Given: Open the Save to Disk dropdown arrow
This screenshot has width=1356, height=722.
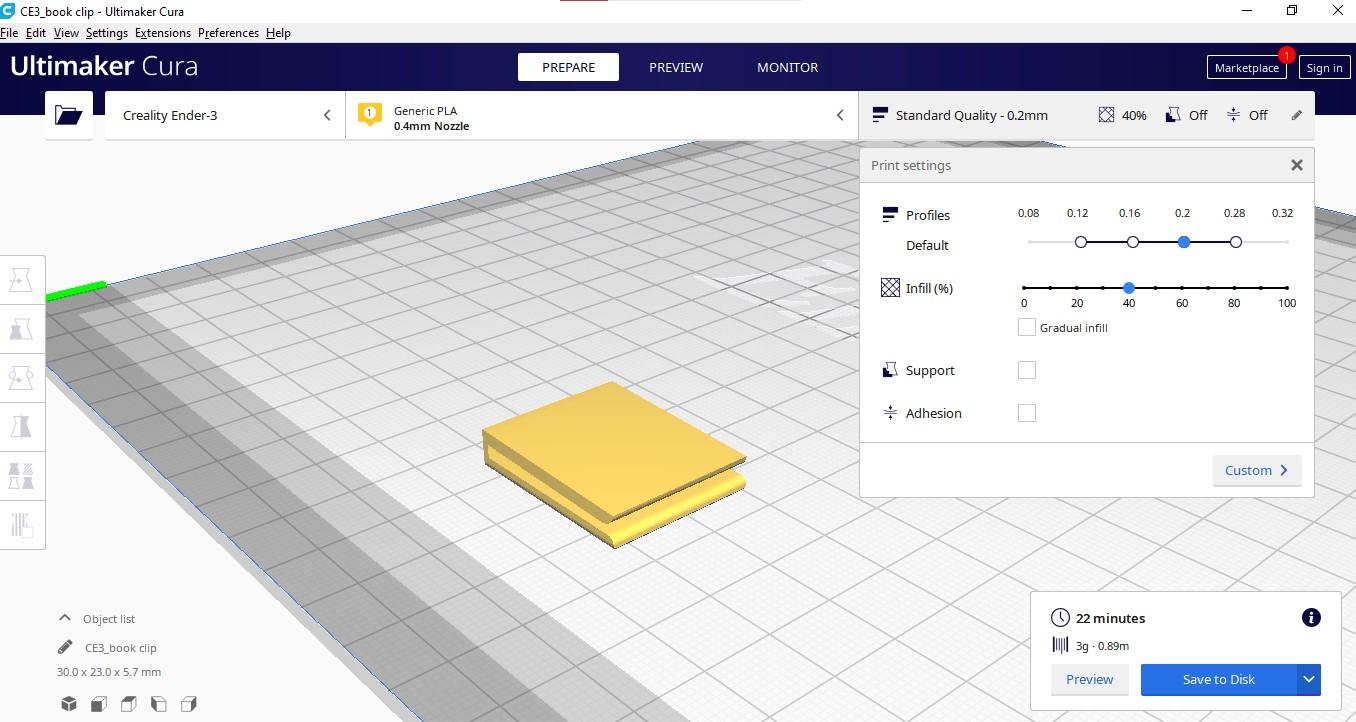Looking at the screenshot, I should (x=1309, y=679).
